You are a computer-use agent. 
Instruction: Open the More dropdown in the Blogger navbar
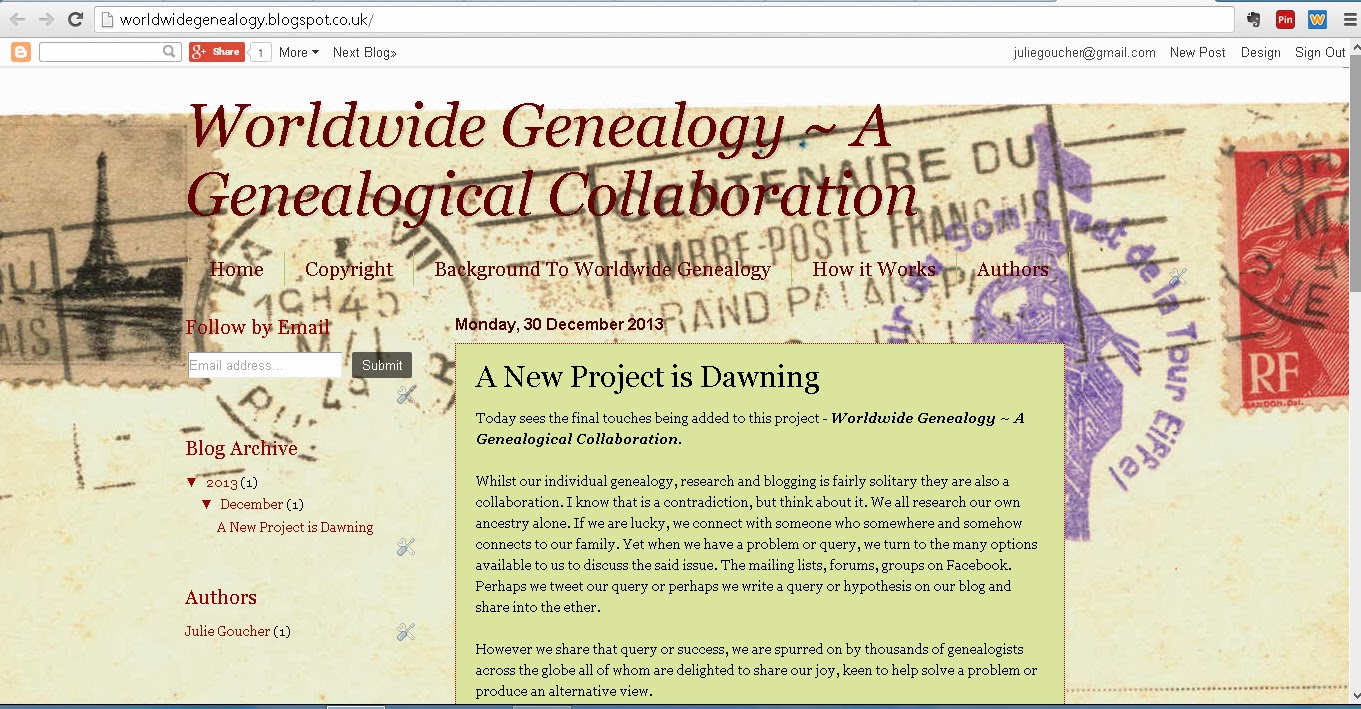pos(298,52)
